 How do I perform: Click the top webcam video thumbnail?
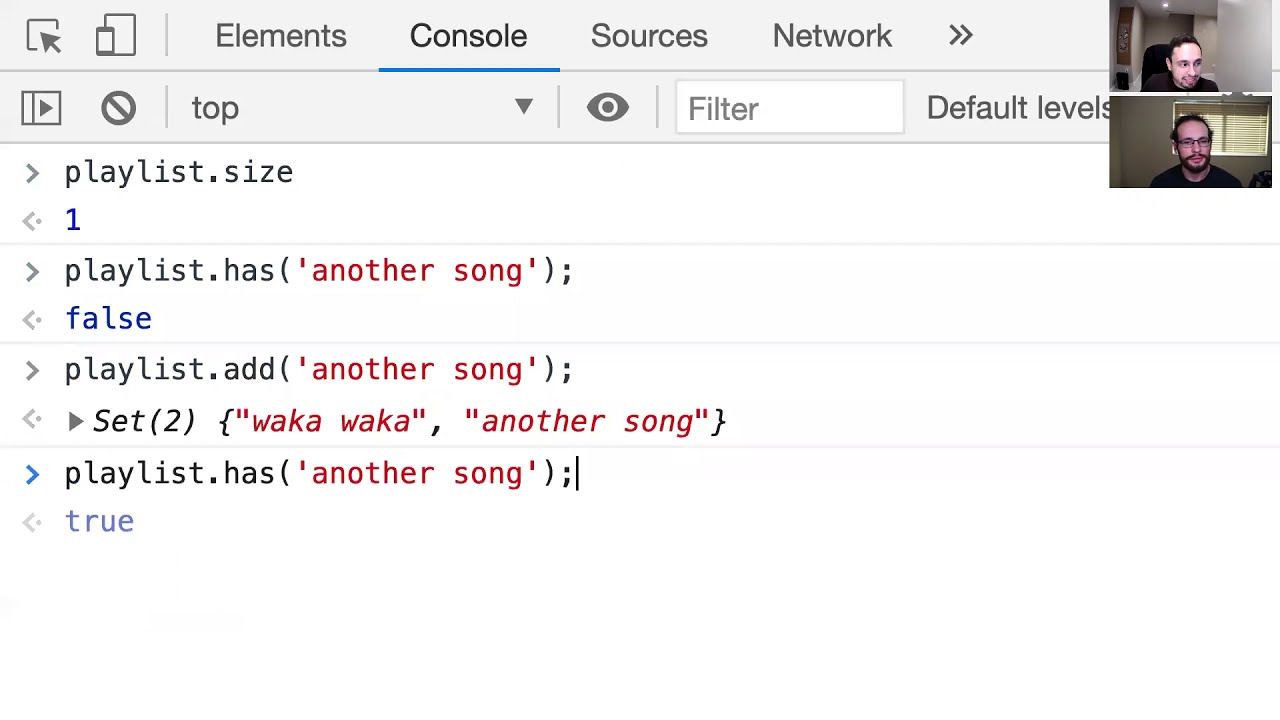click(x=1189, y=47)
